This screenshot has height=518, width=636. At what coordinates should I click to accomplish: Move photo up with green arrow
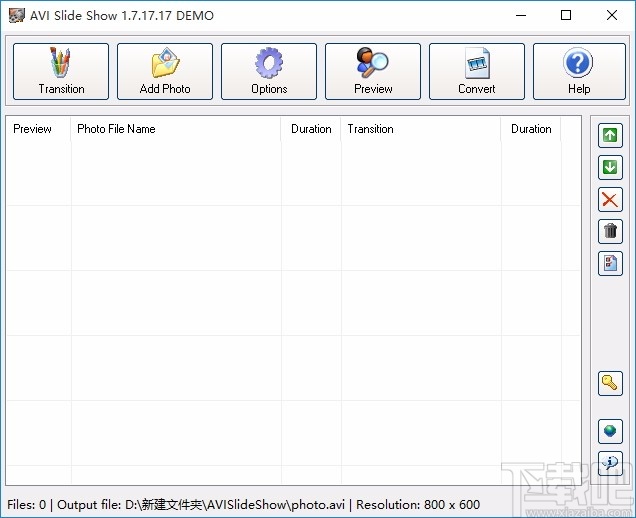click(610, 135)
